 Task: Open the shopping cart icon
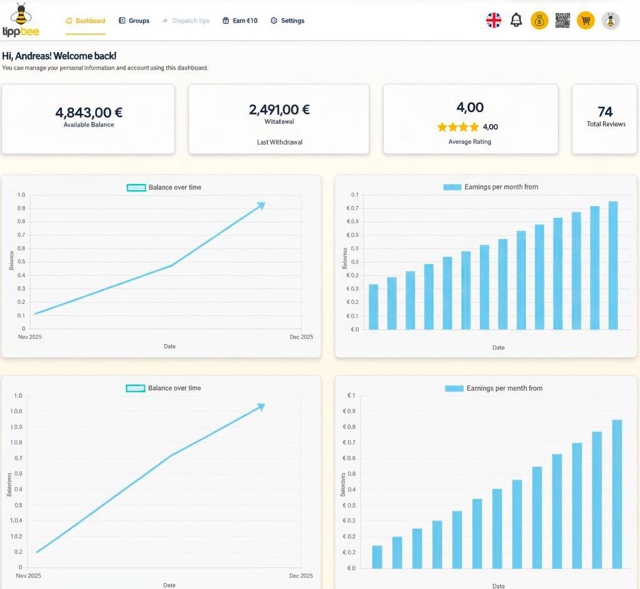[x=586, y=20]
